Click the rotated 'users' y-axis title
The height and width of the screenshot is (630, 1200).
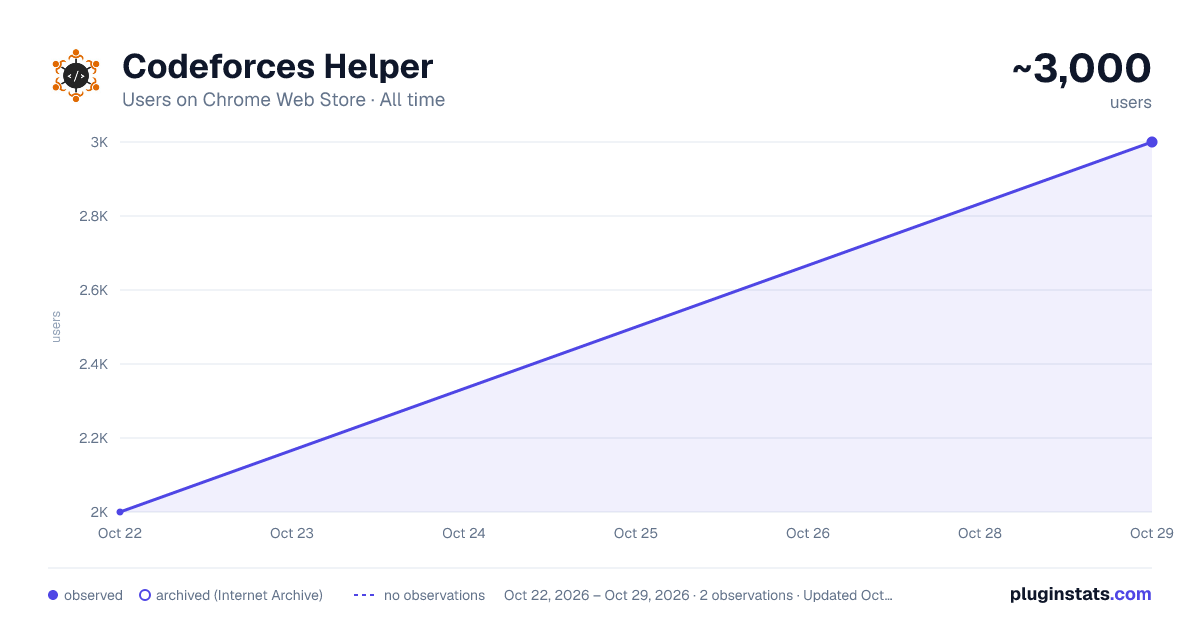click(56, 327)
